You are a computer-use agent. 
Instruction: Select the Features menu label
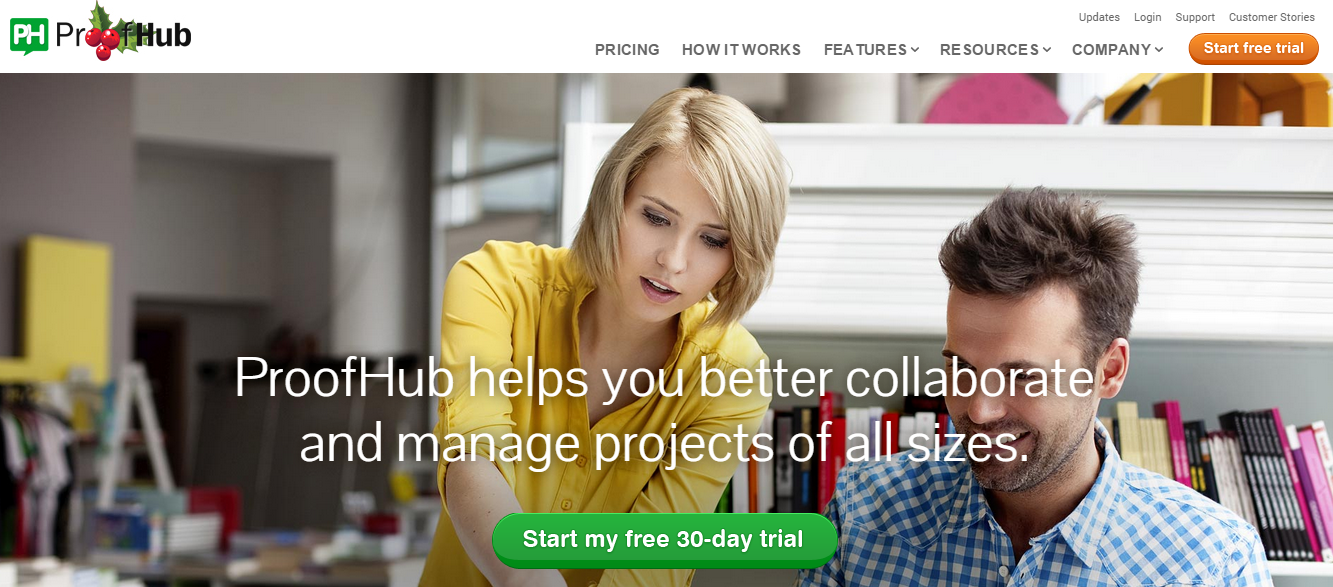(x=865, y=50)
